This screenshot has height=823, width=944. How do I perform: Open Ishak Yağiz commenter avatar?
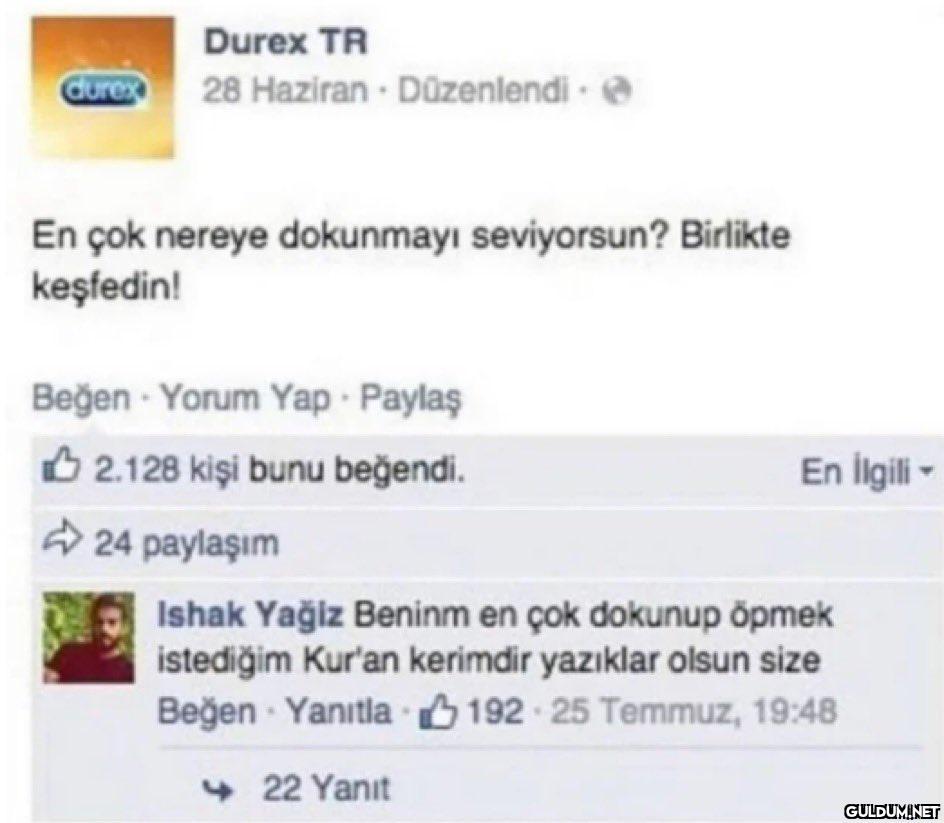tap(89, 638)
